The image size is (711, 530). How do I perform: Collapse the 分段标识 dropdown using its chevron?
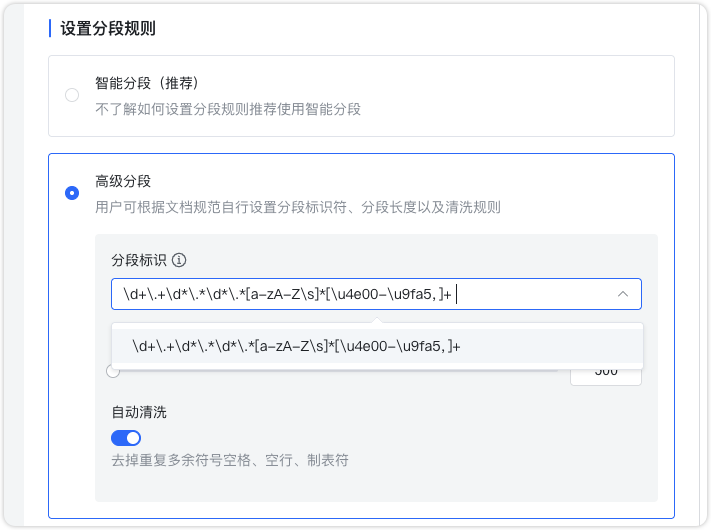(622, 294)
